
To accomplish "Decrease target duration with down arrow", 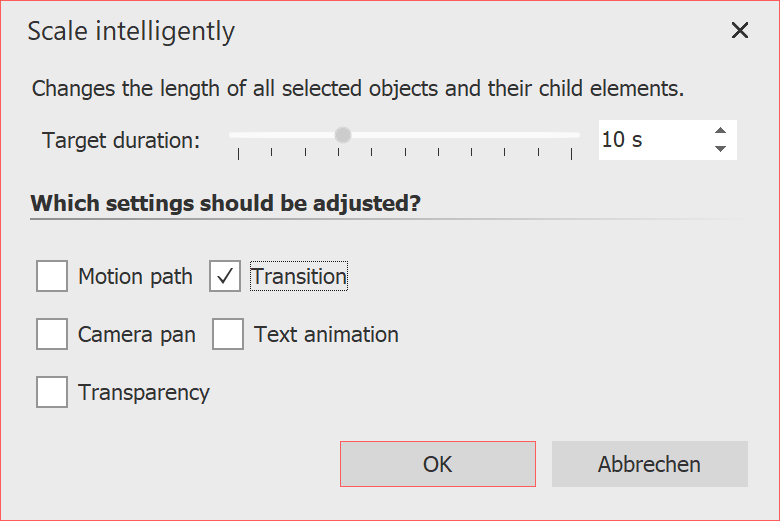I will pos(720,149).
